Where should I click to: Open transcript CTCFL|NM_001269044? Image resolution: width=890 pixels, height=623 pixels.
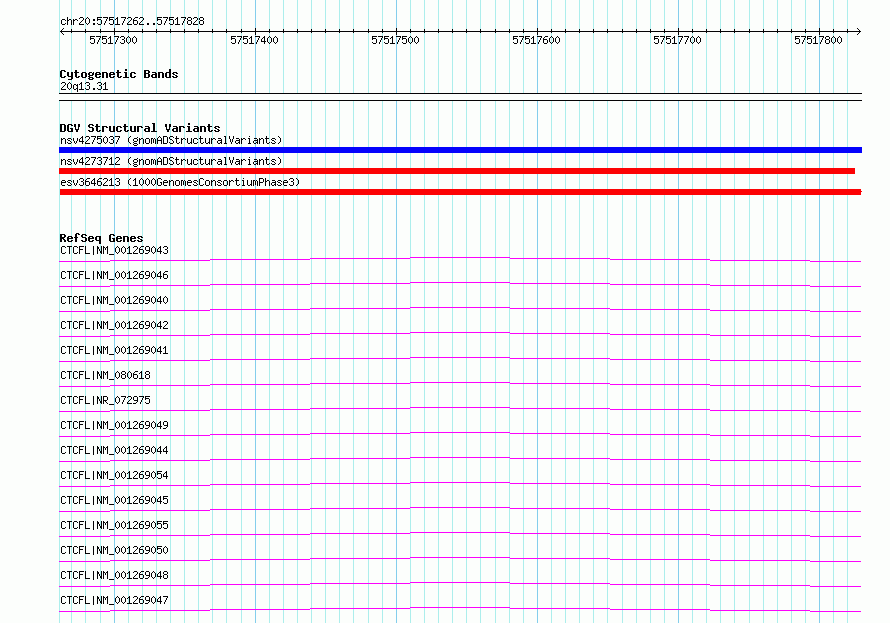click(114, 451)
